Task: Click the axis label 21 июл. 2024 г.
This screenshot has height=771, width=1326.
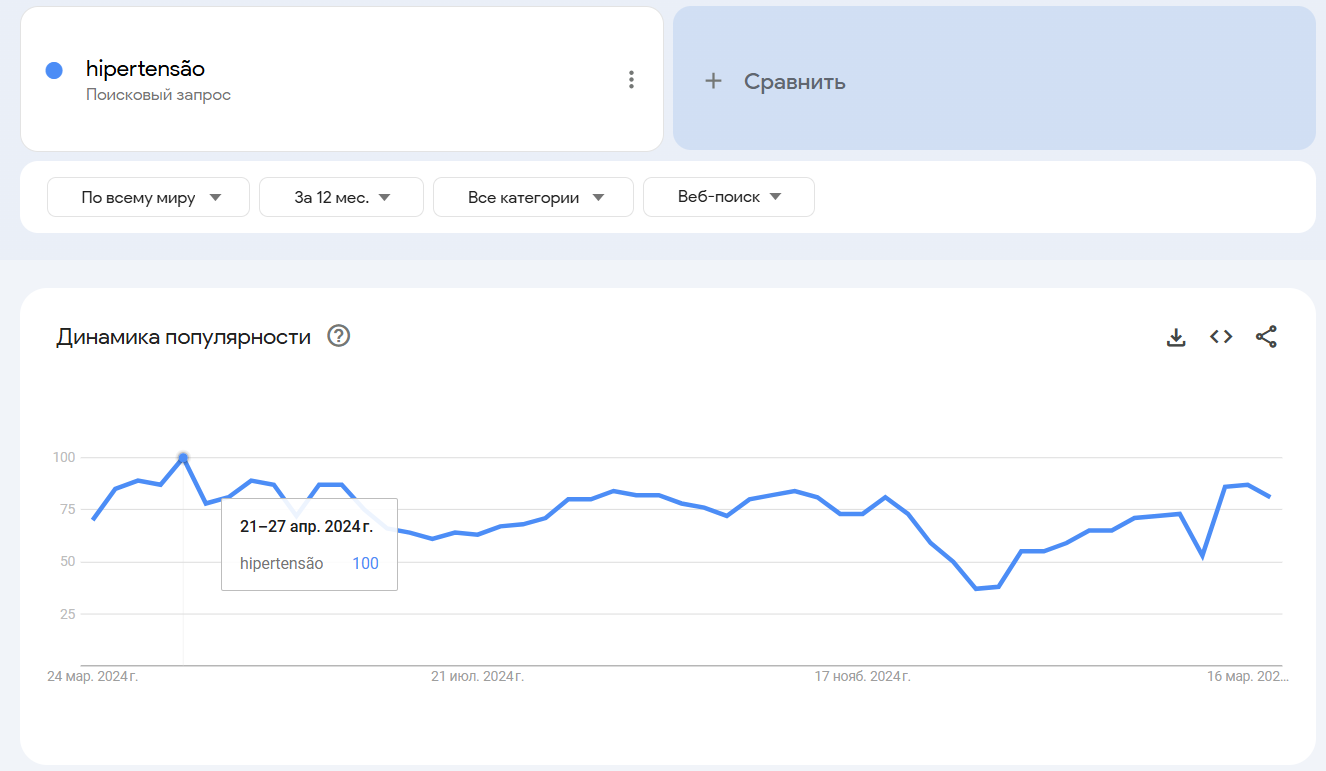Action: click(x=477, y=677)
